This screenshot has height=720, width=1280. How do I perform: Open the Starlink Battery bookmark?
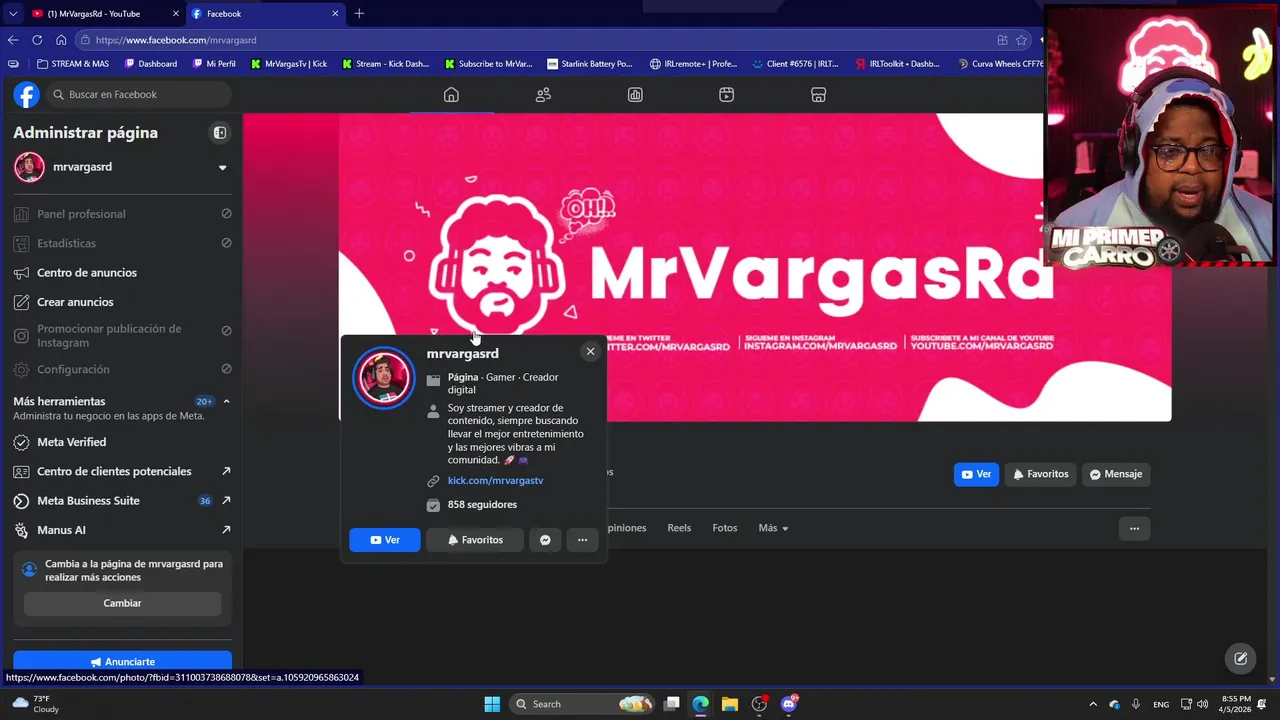(x=590, y=63)
